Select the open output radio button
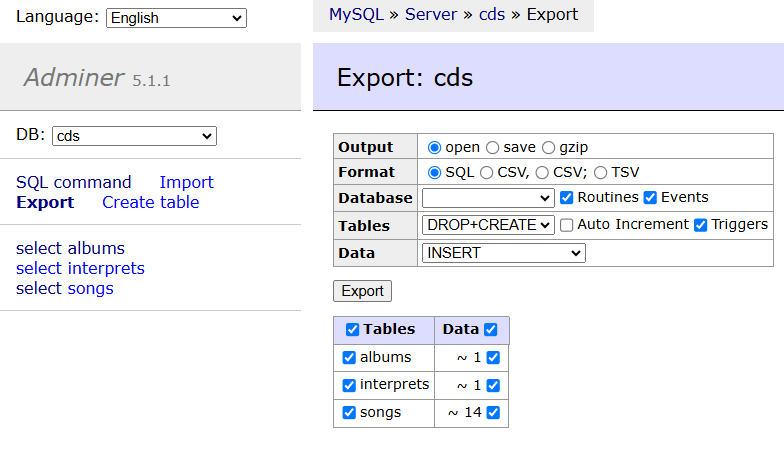784x450 pixels. point(434,148)
